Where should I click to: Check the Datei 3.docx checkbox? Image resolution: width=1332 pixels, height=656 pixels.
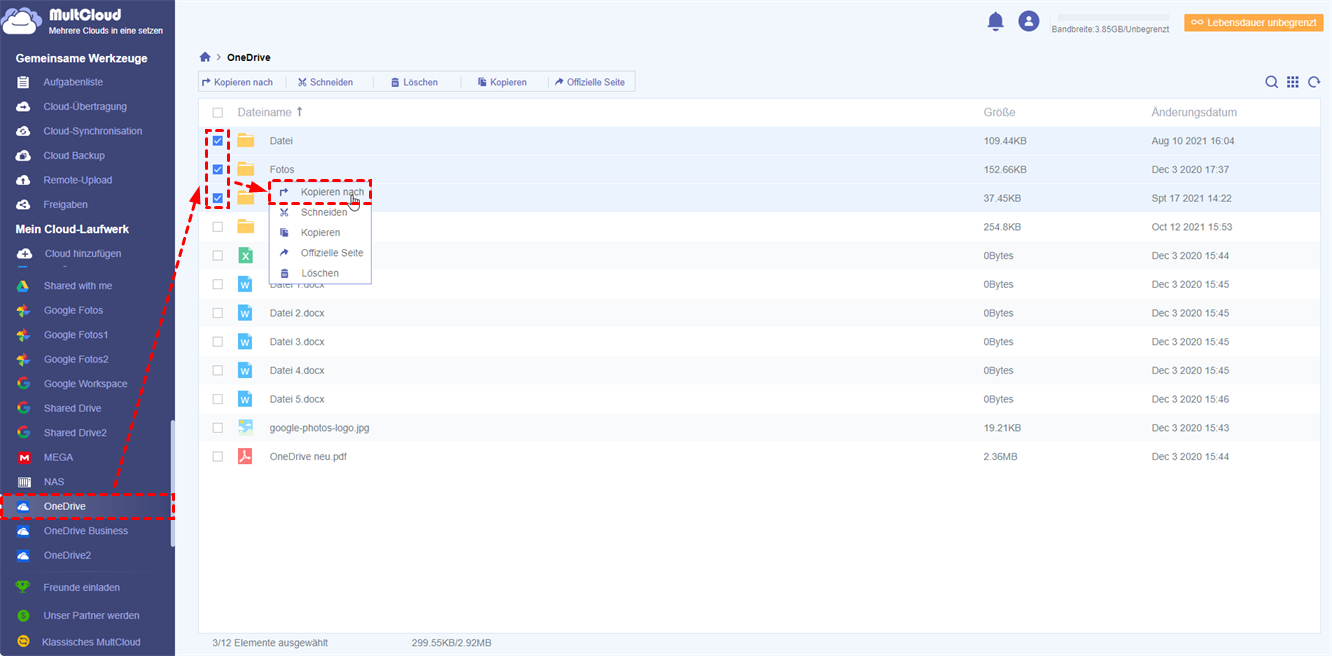click(218, 342)
